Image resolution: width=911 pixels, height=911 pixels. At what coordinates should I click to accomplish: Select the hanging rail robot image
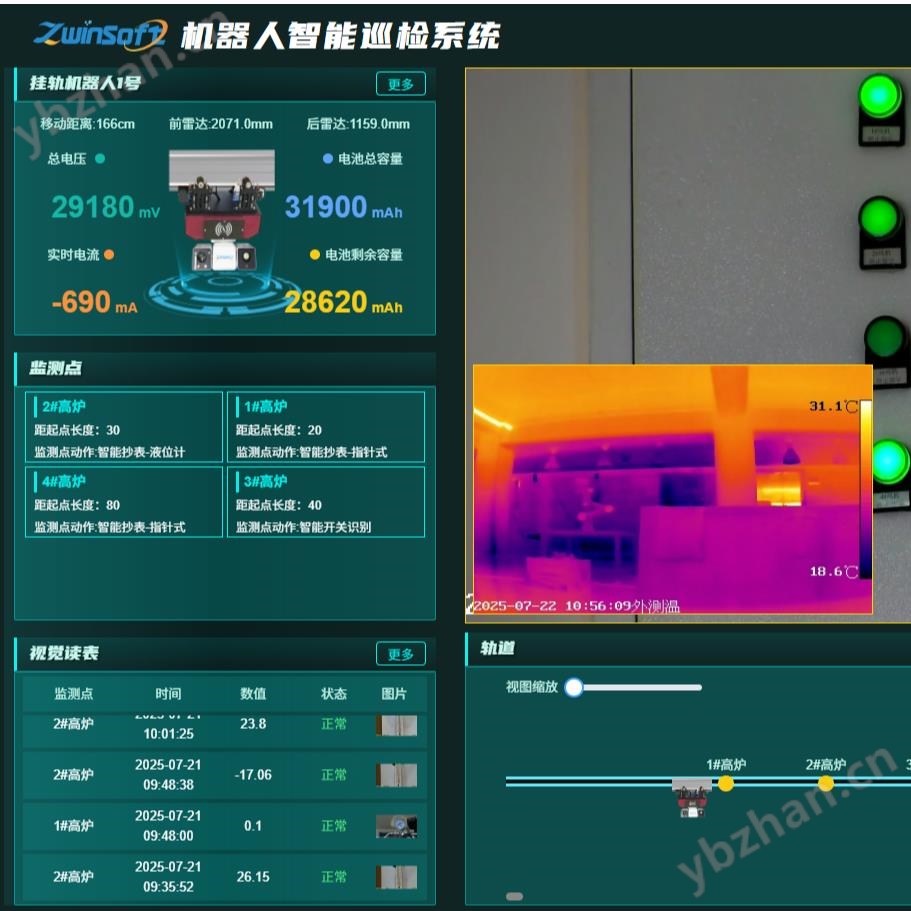pyautogui.click(x=223, y=211)
